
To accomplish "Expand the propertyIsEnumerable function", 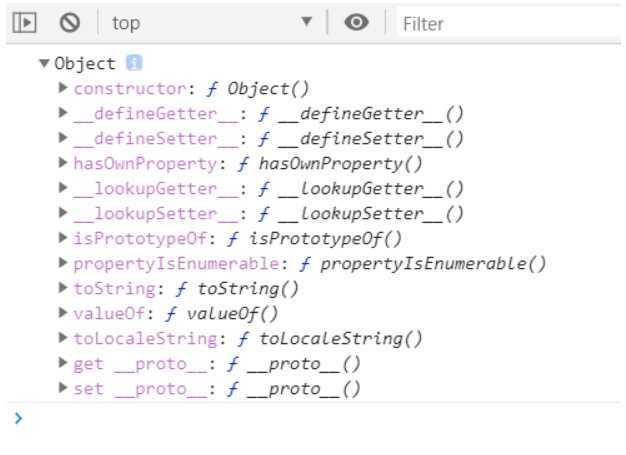I will click(x=64, y=264).
